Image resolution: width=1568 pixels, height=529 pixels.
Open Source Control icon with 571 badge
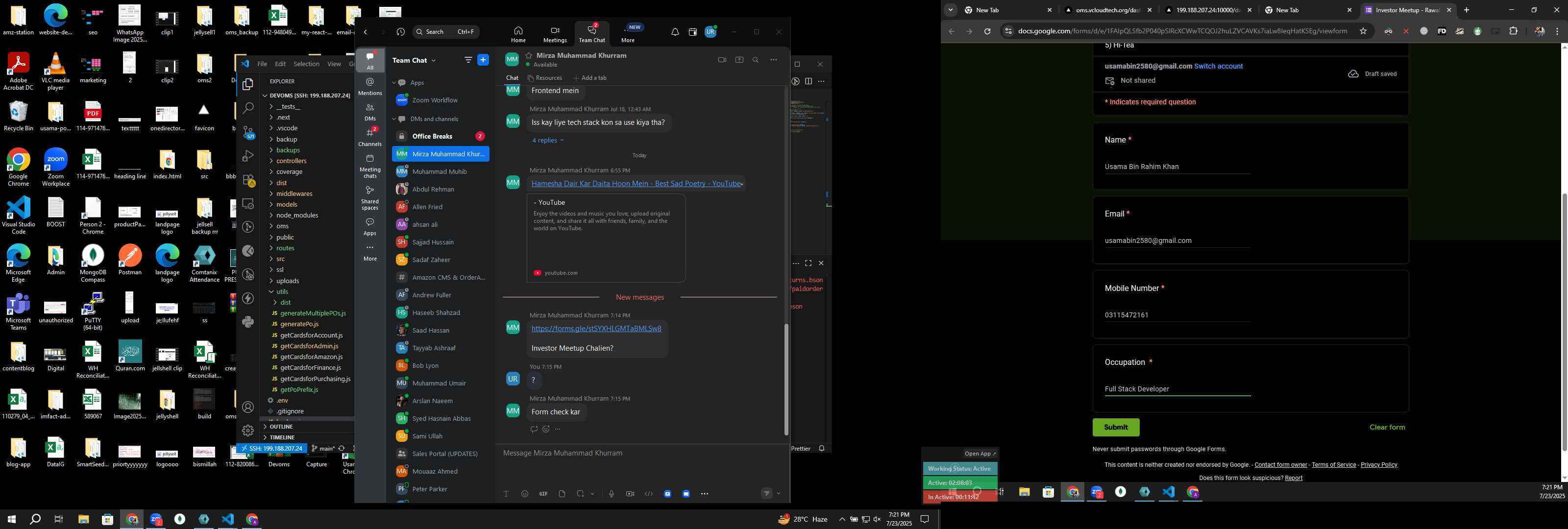point(248,132)
